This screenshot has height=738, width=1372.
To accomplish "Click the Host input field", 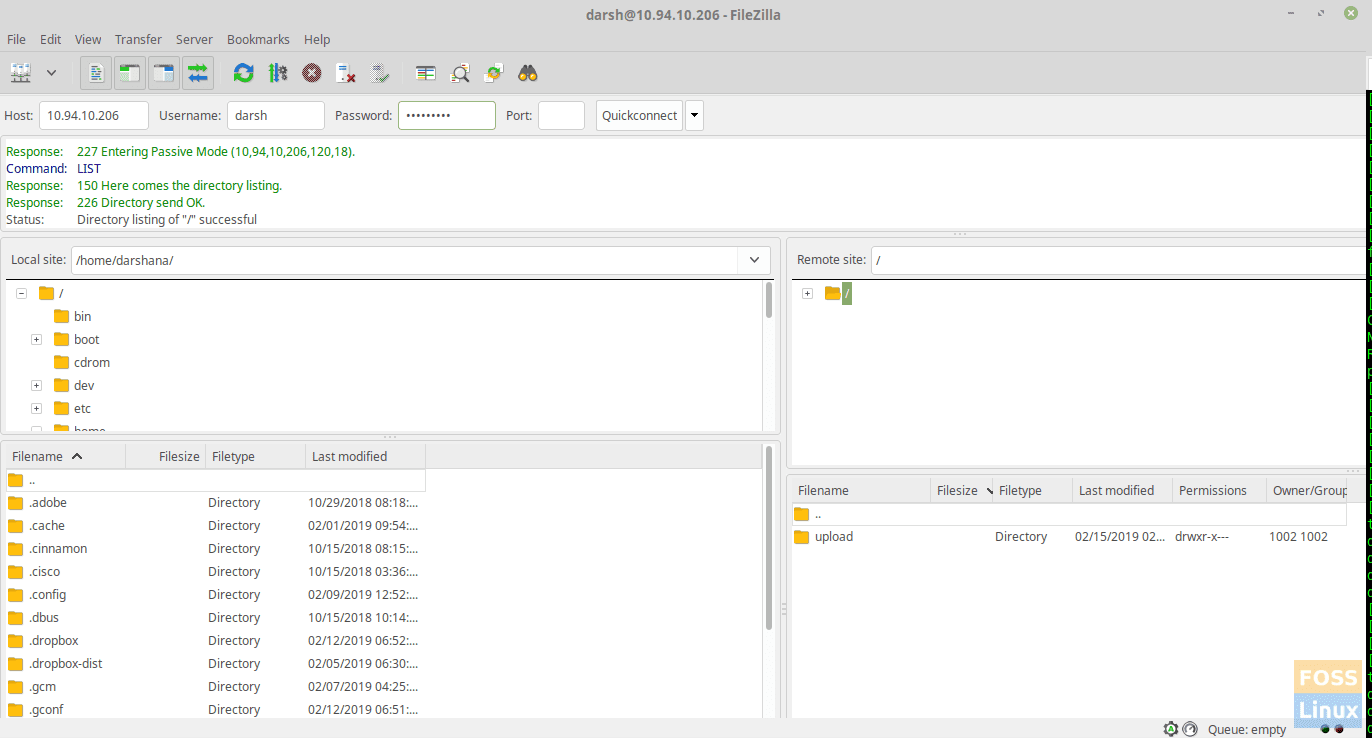I will click(94, 115).
